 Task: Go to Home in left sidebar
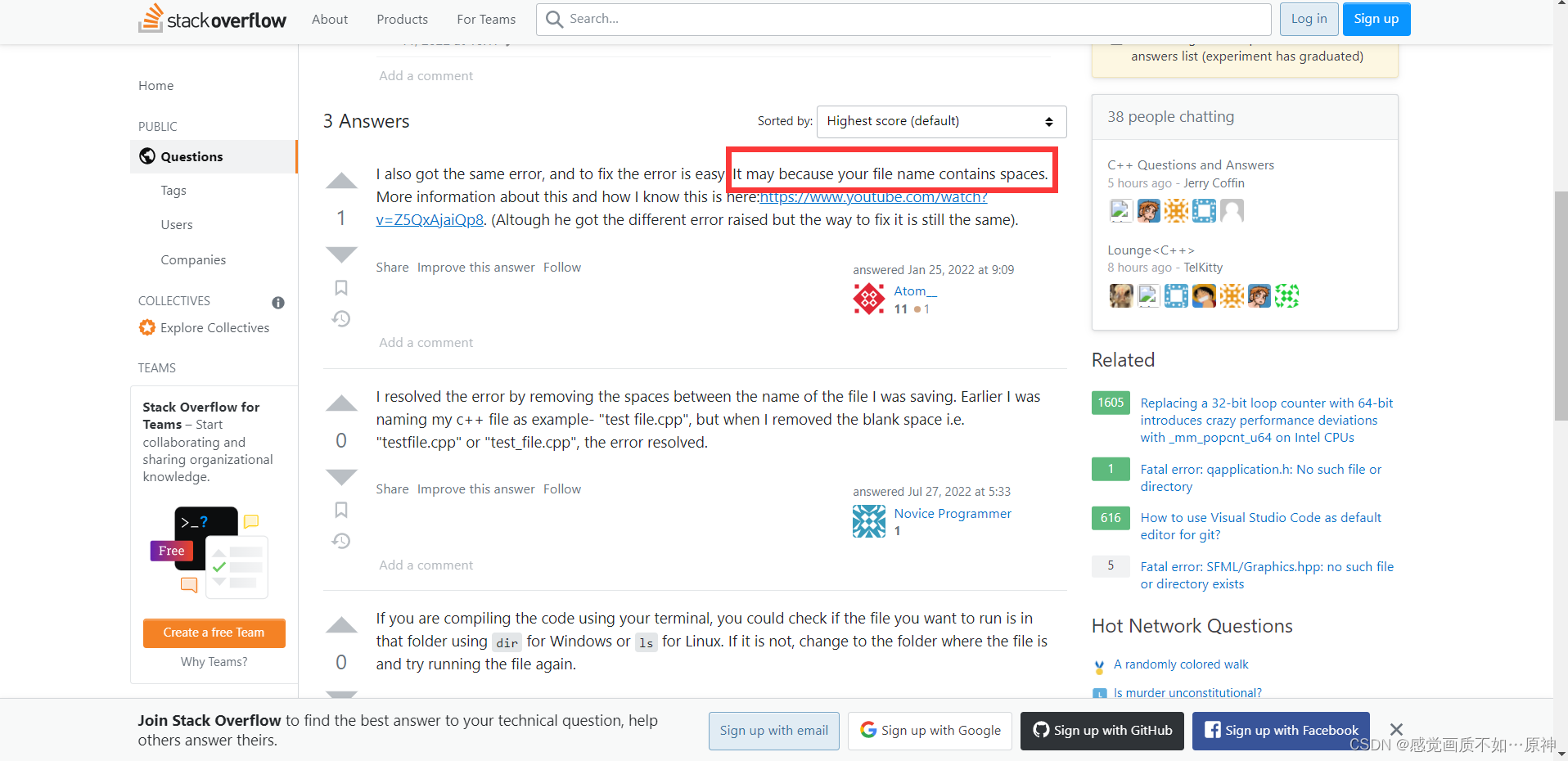155,85
